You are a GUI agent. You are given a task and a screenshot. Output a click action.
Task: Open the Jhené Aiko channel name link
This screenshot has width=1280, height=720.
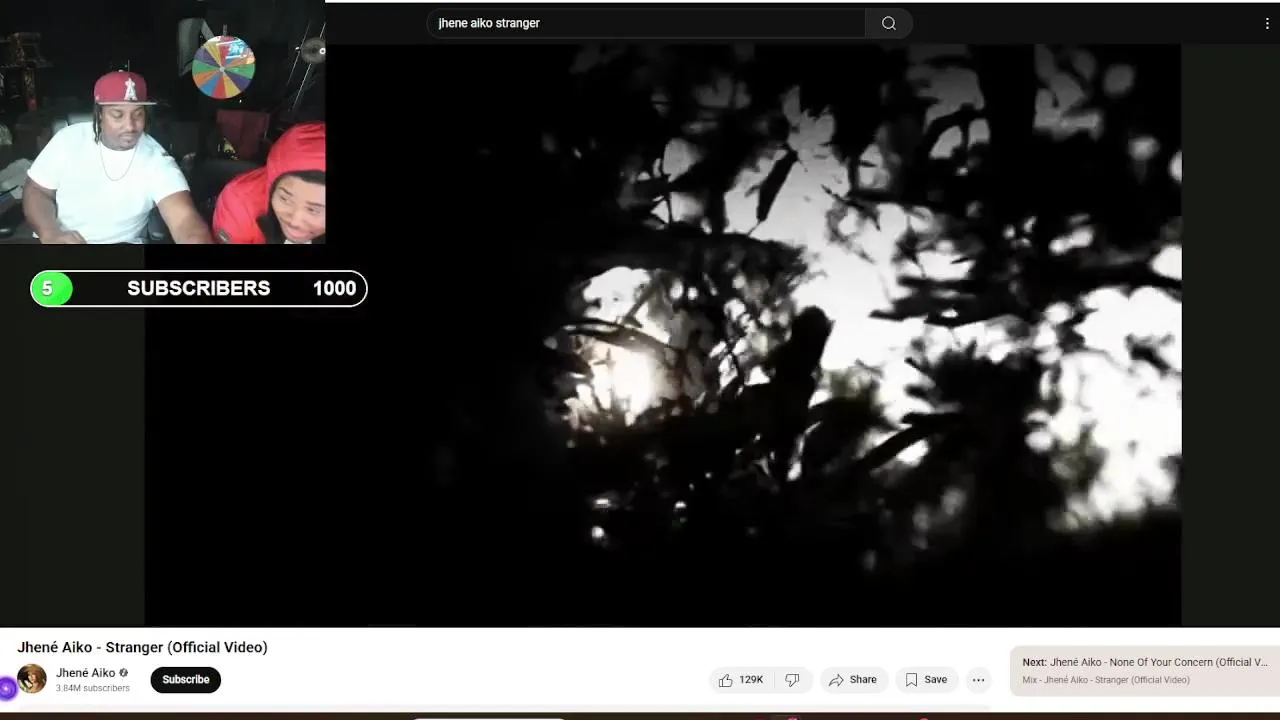(85, 673)
